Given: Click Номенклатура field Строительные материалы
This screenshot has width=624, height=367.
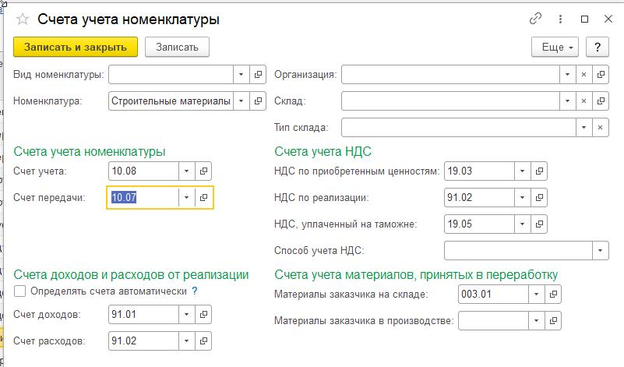Looking at the screenshot, I should point(171,101).
